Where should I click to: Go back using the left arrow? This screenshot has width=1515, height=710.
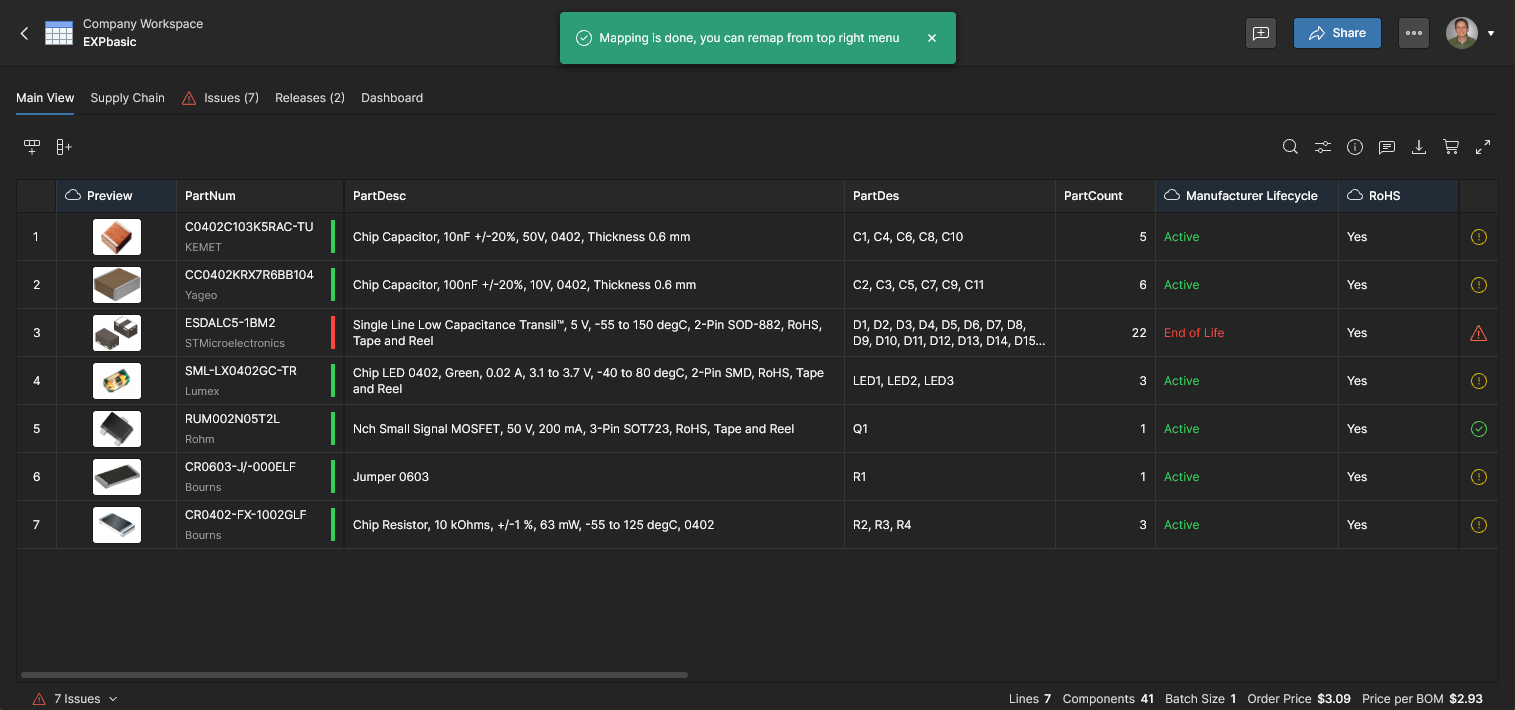25,33
